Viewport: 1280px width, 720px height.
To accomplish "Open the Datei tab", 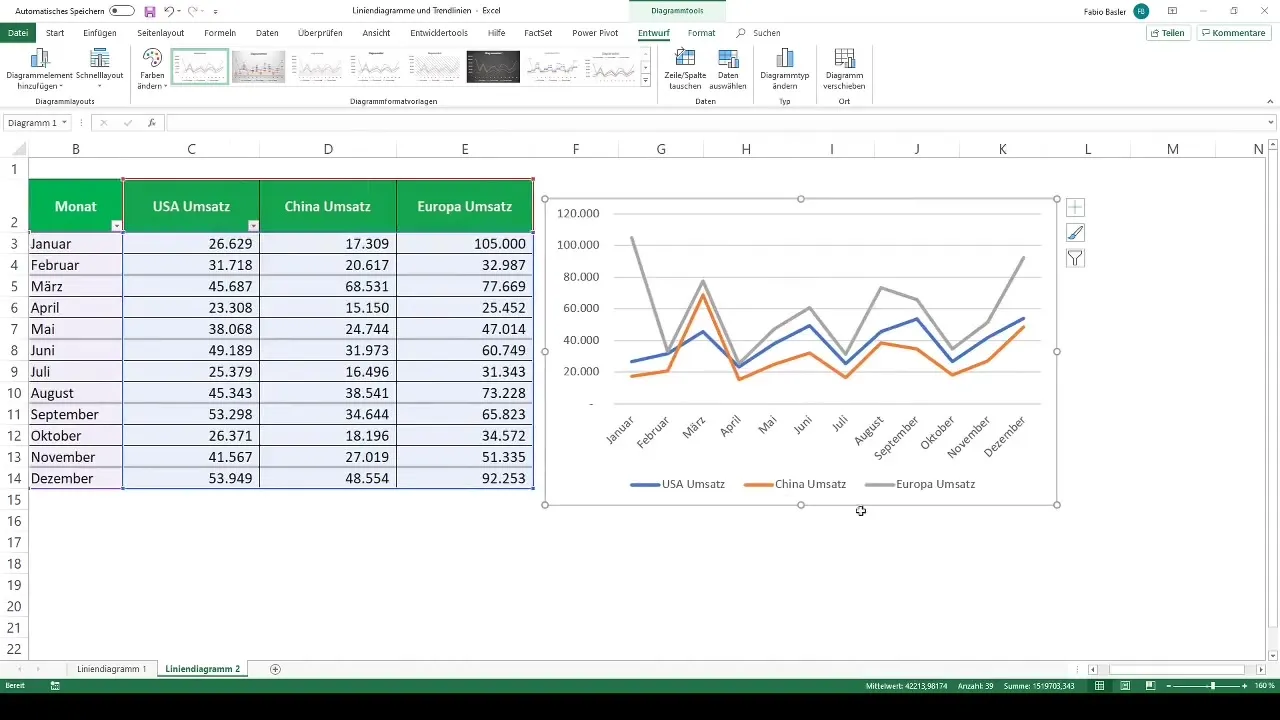I will 17,33.
